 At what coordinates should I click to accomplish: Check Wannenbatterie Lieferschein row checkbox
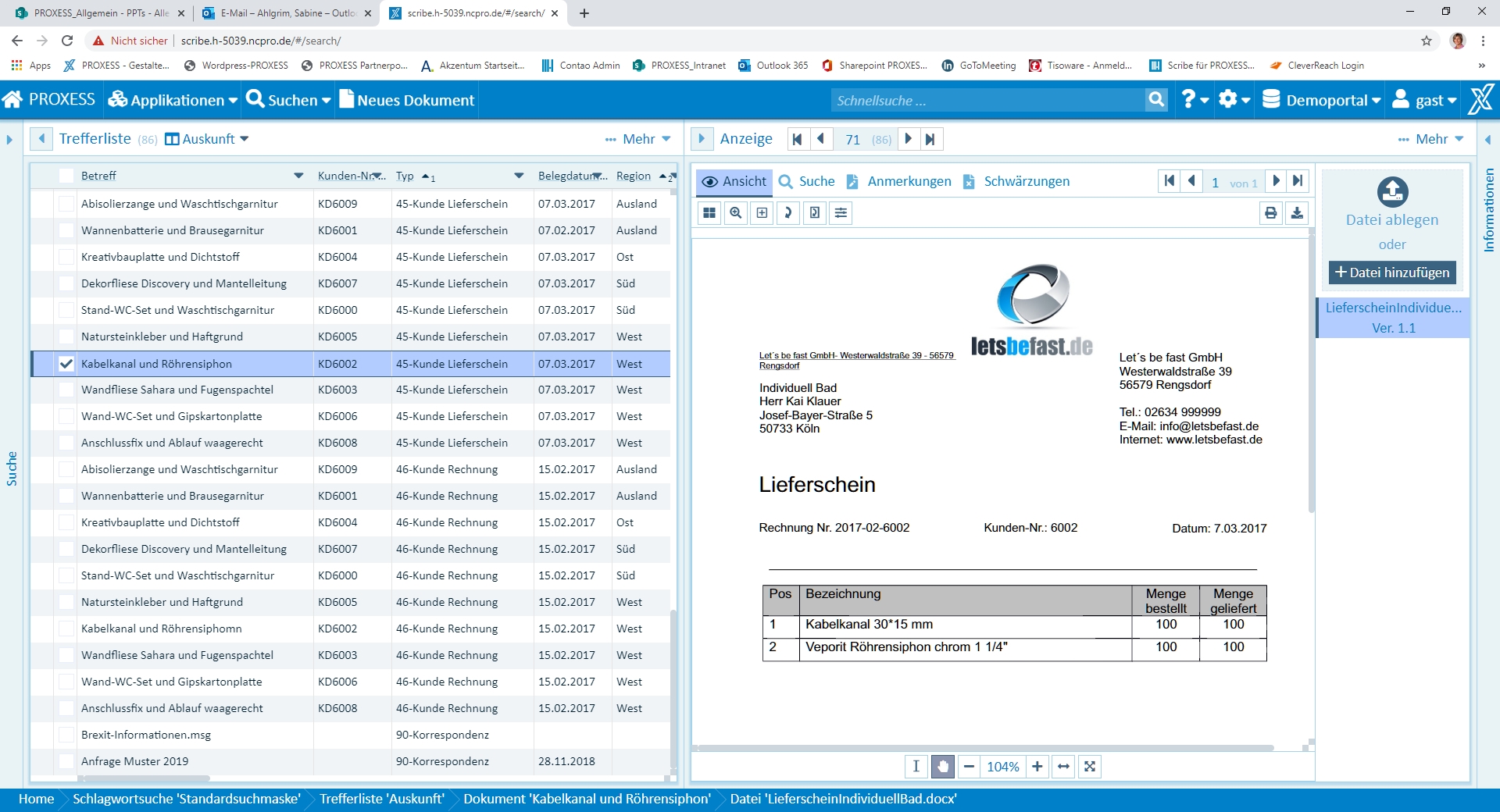(x=66, y=230)
